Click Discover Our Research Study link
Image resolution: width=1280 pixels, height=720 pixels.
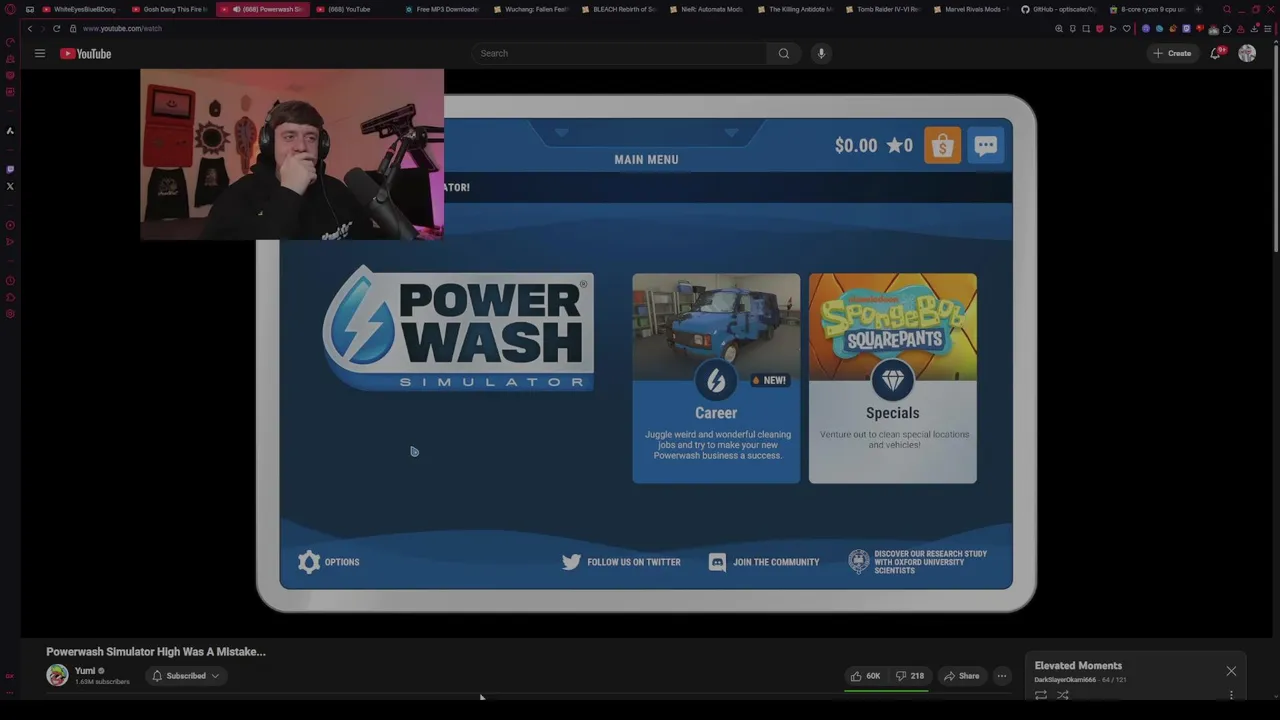[x=918, y=562]
